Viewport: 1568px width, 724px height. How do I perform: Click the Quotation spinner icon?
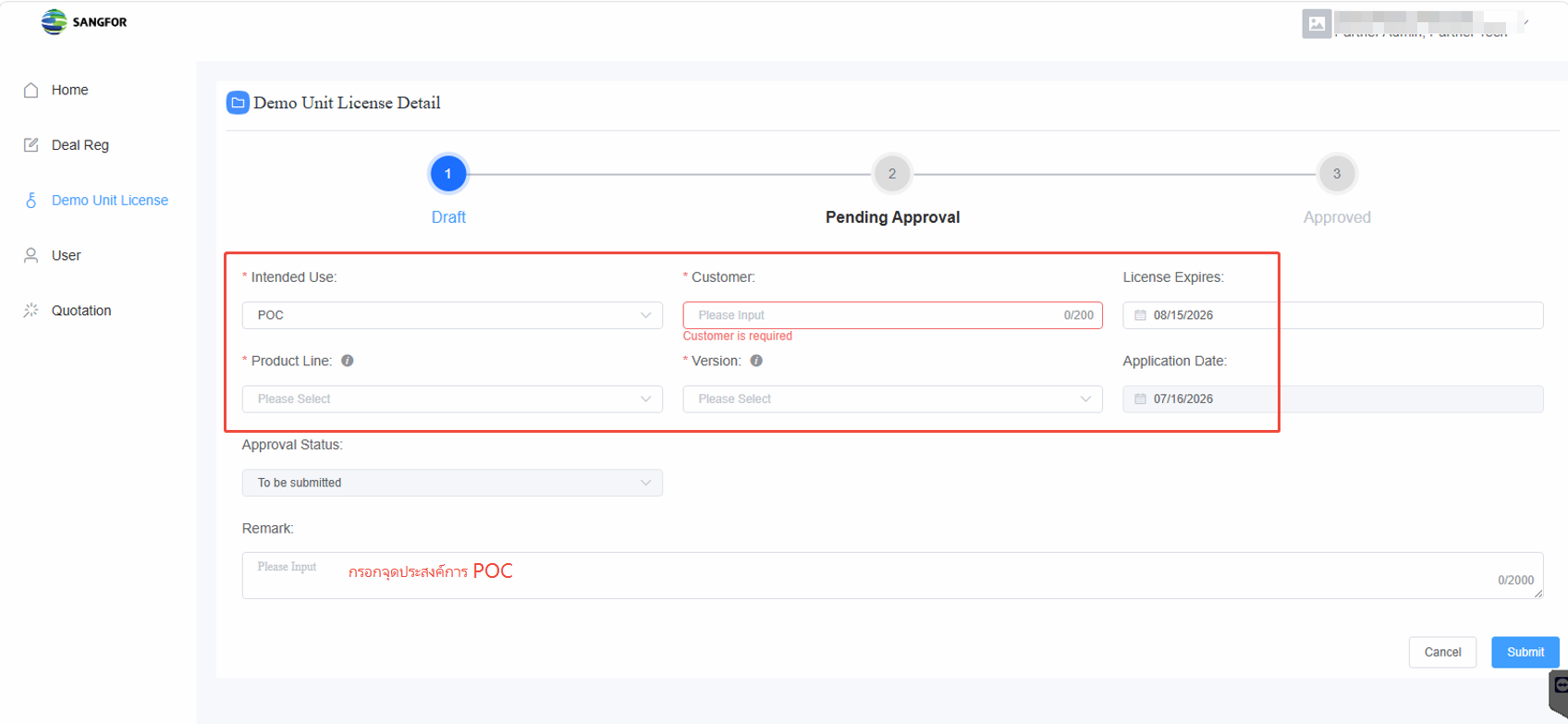point(31,311)
